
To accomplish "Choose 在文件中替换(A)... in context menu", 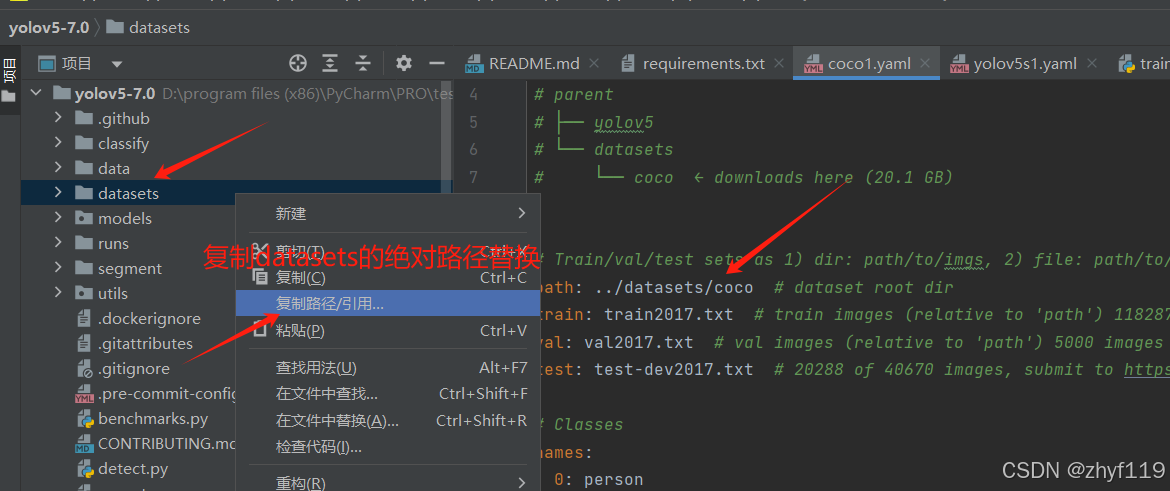I will pos(388,421).
